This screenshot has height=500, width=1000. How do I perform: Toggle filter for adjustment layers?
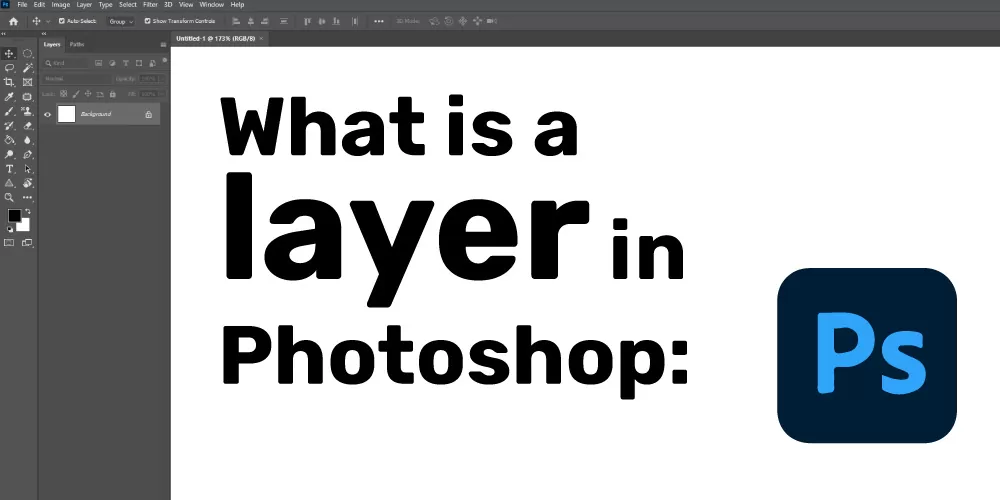coord(112,63)
